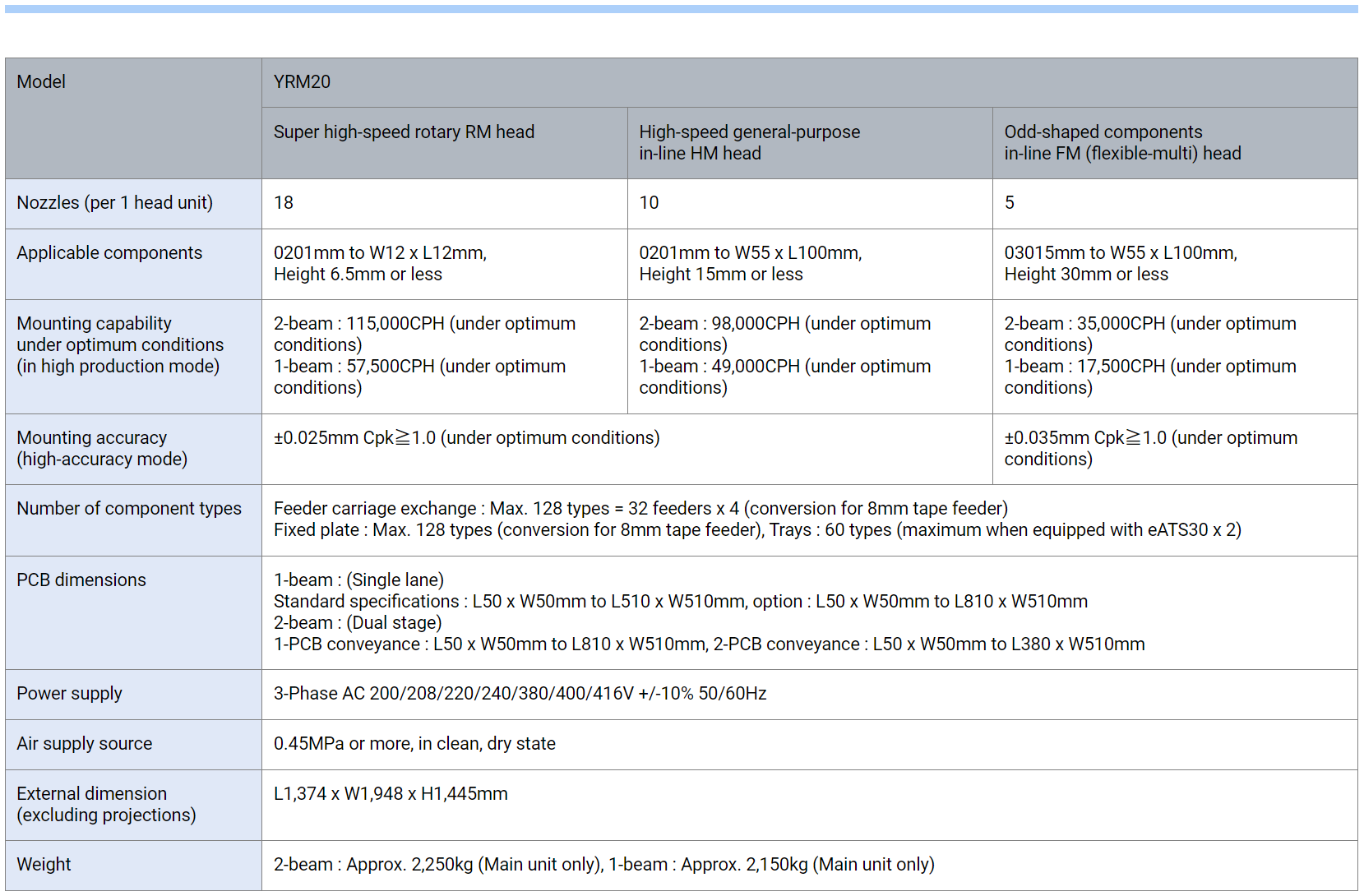Select the 'Air supply source' row label

[x=133, y=745]
